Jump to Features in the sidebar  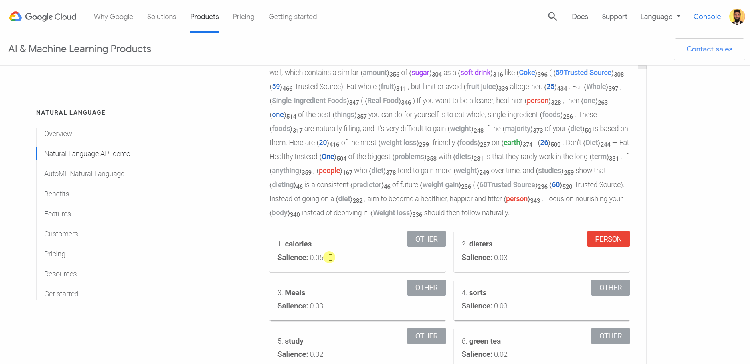coord(57,214)
